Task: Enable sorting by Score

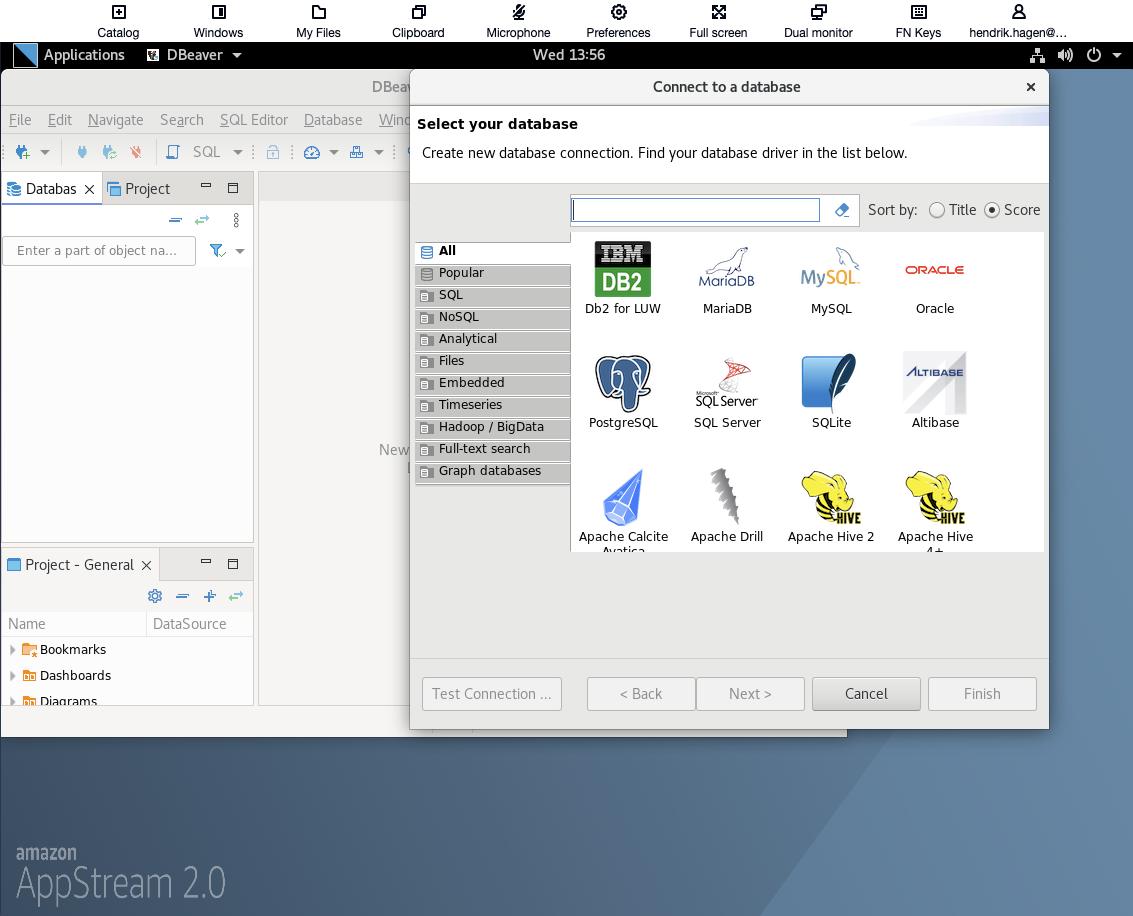Action: coord(991,210)
